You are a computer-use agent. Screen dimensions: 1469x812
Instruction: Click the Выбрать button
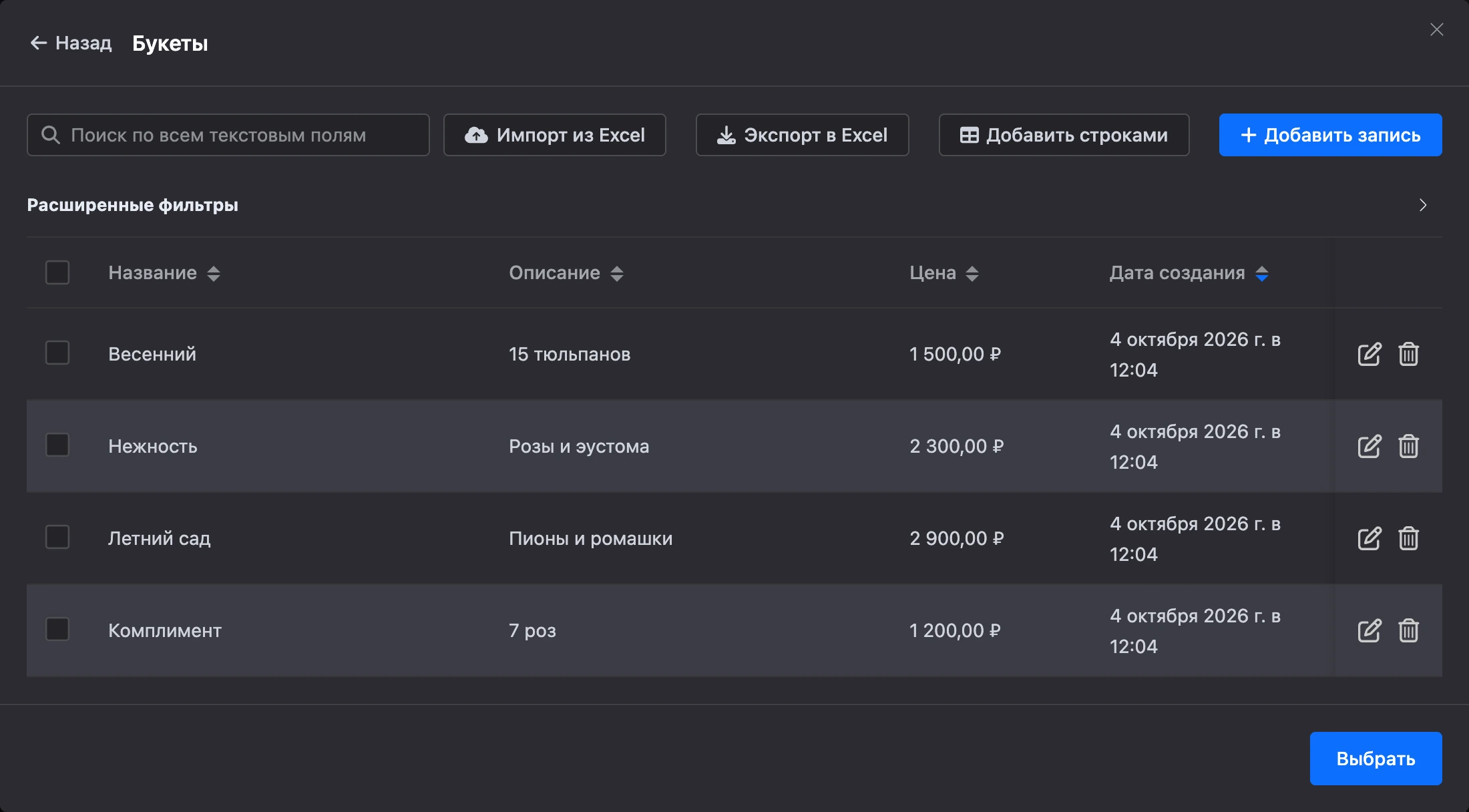pos(1376,759)
